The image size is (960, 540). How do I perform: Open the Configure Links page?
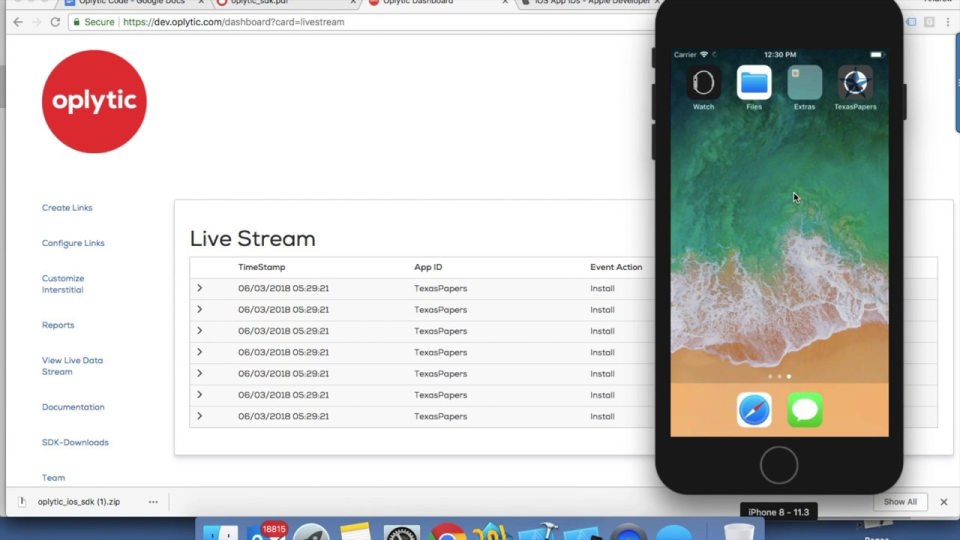click(x=73, y=243)
